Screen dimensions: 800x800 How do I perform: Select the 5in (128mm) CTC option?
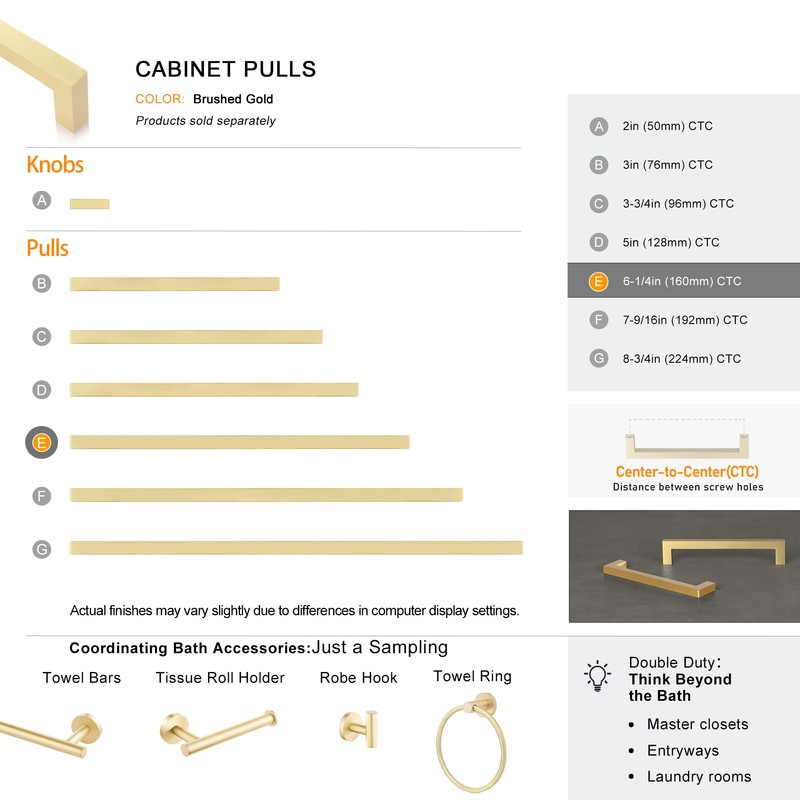684,242
